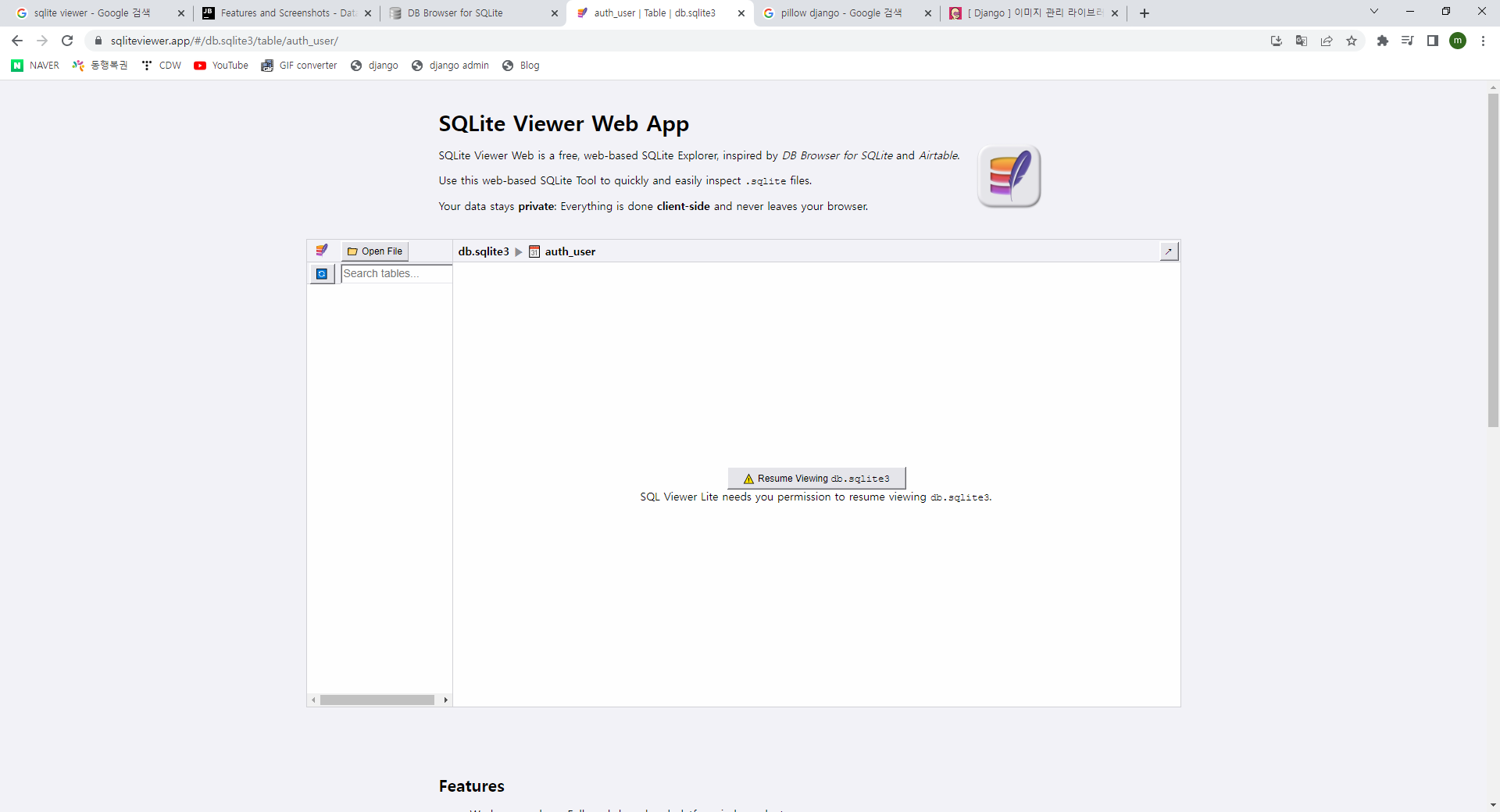
Task: Click the right arrow of sidebar horizontal scrollbar
Action: point(446,700)
